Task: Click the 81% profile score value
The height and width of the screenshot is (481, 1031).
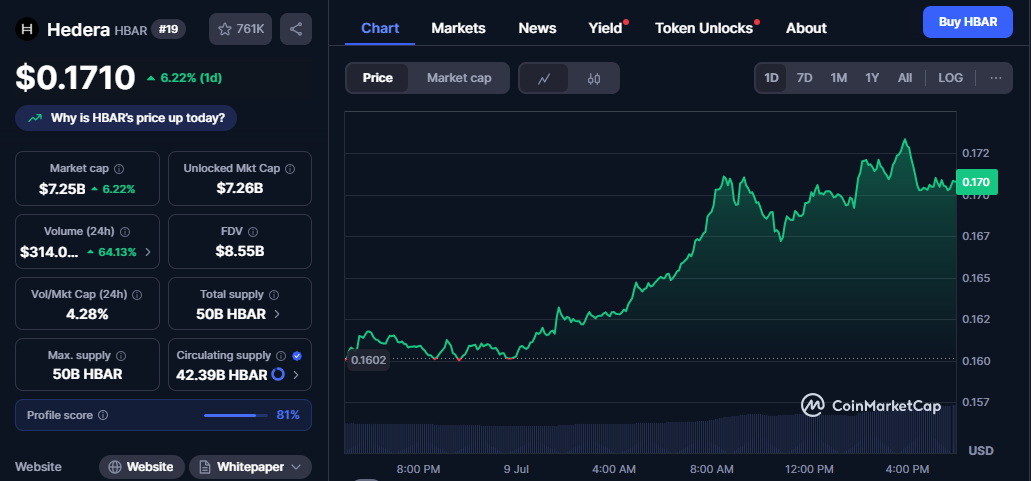Action: (288, 415)
